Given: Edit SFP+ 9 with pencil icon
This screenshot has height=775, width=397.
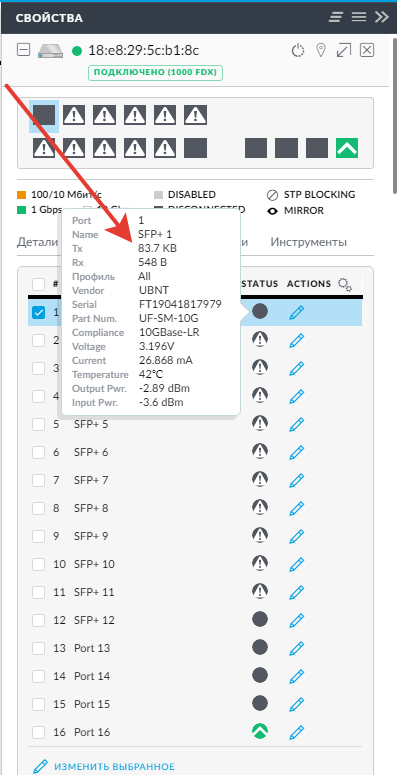Looking at the screenshot, I should 296,536.
